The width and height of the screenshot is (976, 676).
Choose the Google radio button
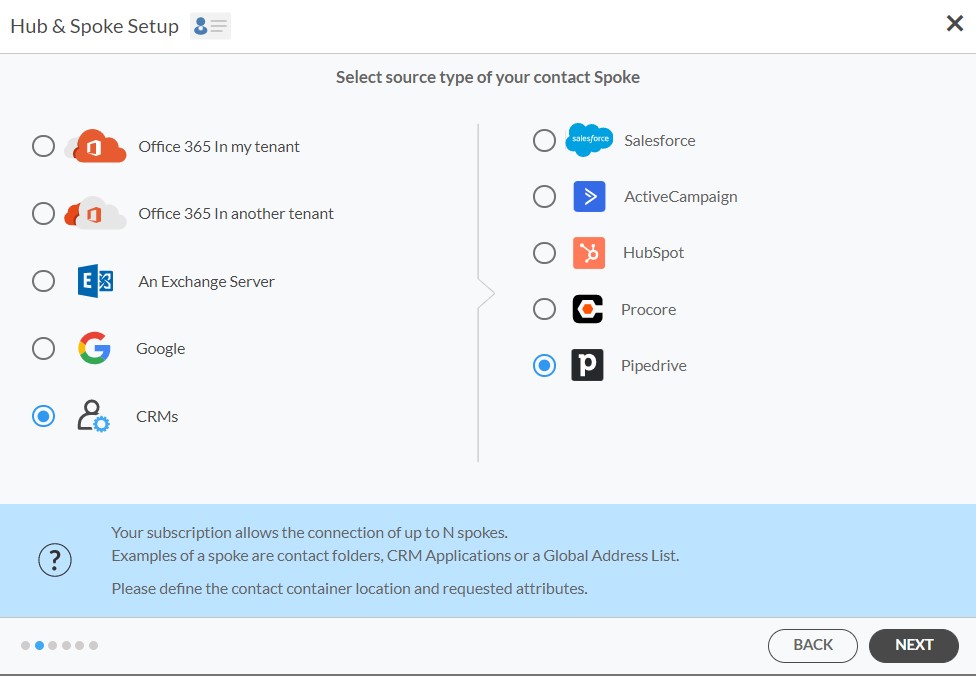43,349
